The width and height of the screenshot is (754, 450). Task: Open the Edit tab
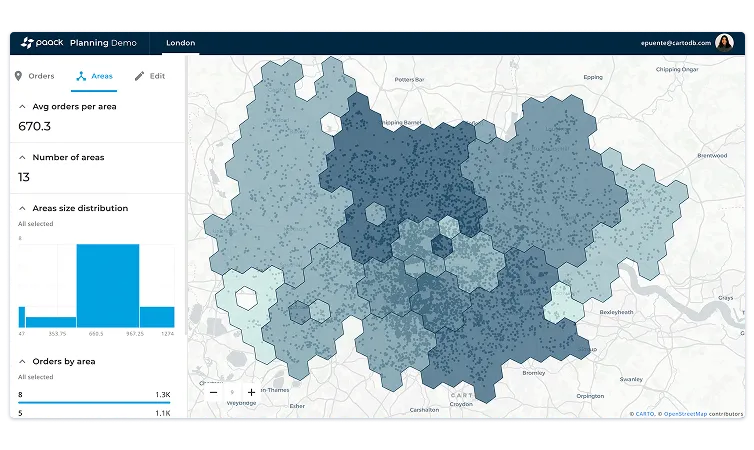tap(149, 76)
